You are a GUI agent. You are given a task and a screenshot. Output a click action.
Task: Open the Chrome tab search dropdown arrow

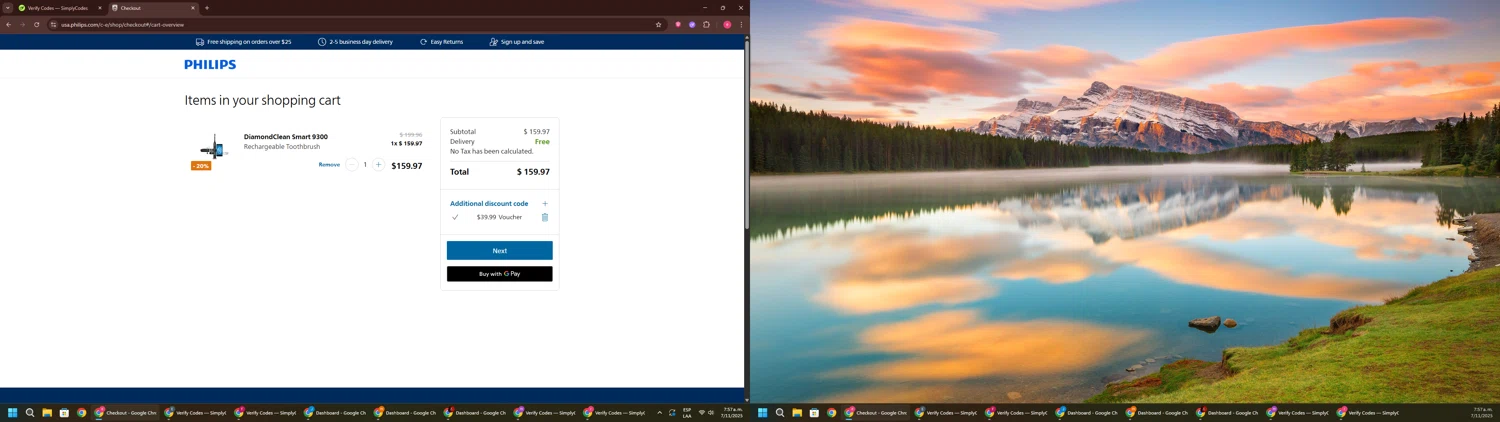7,8
